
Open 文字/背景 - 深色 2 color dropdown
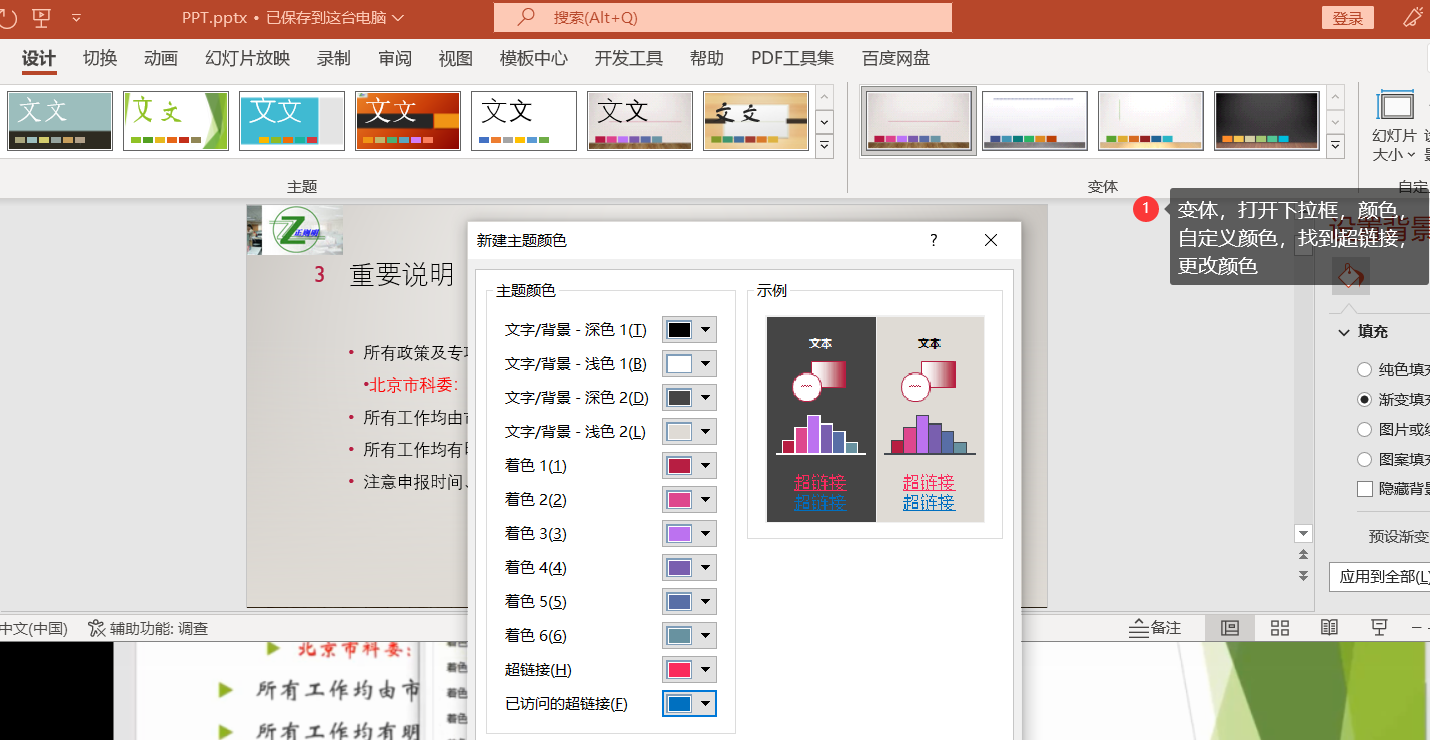(x=689, y=398)
